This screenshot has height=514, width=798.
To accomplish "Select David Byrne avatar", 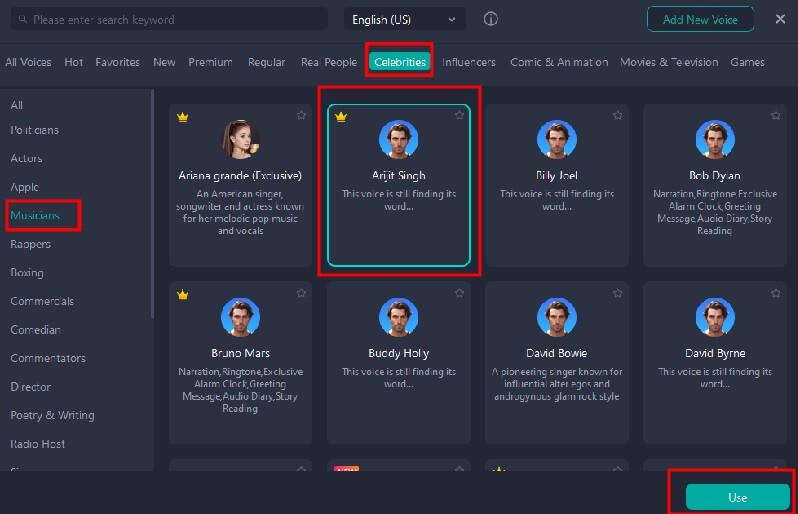I will coord(715,317).
